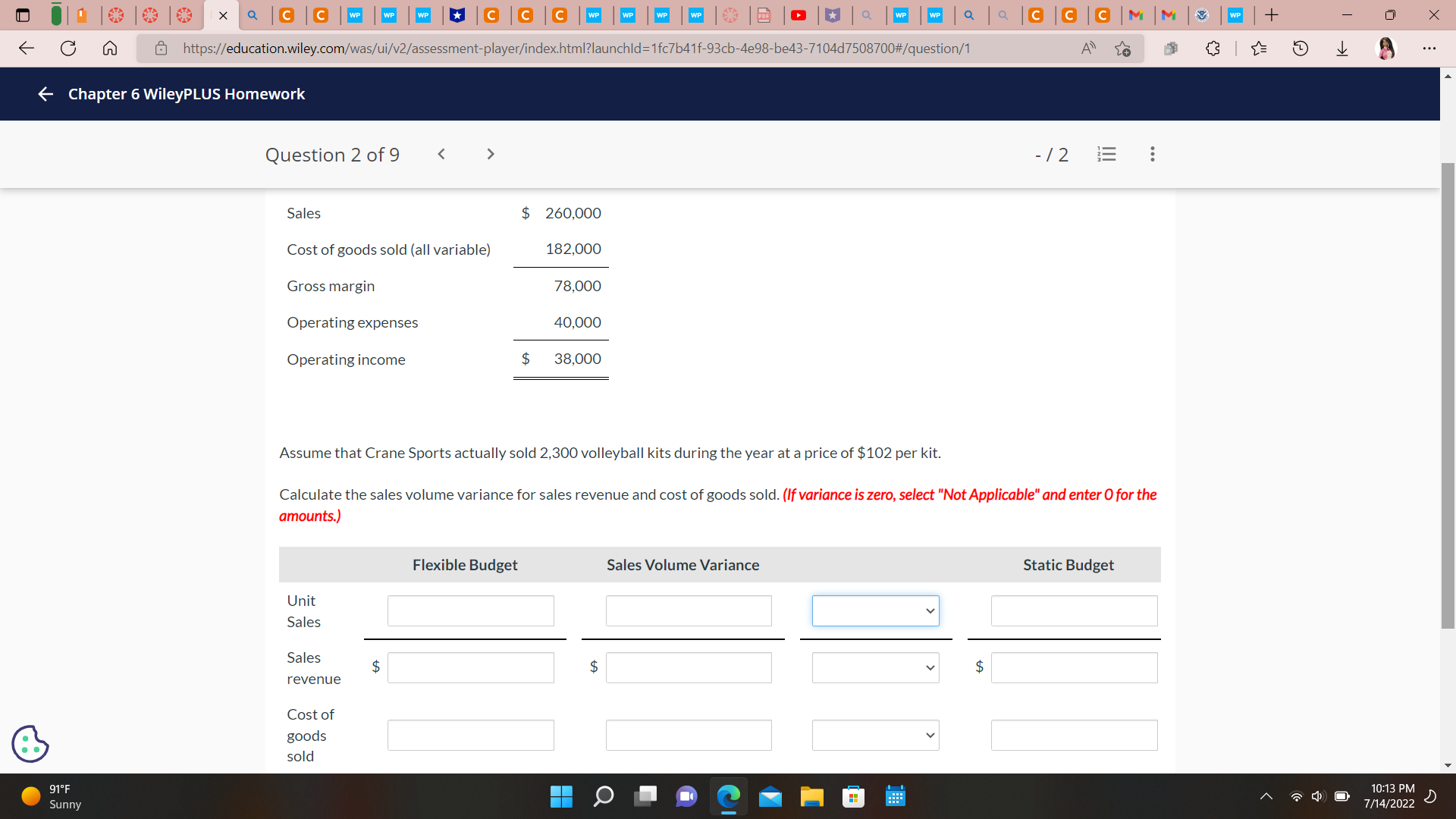Expand Cost of goods sold variance dropdown
The height and width of the screenshot is (819, 1456).
pos(875,736)
